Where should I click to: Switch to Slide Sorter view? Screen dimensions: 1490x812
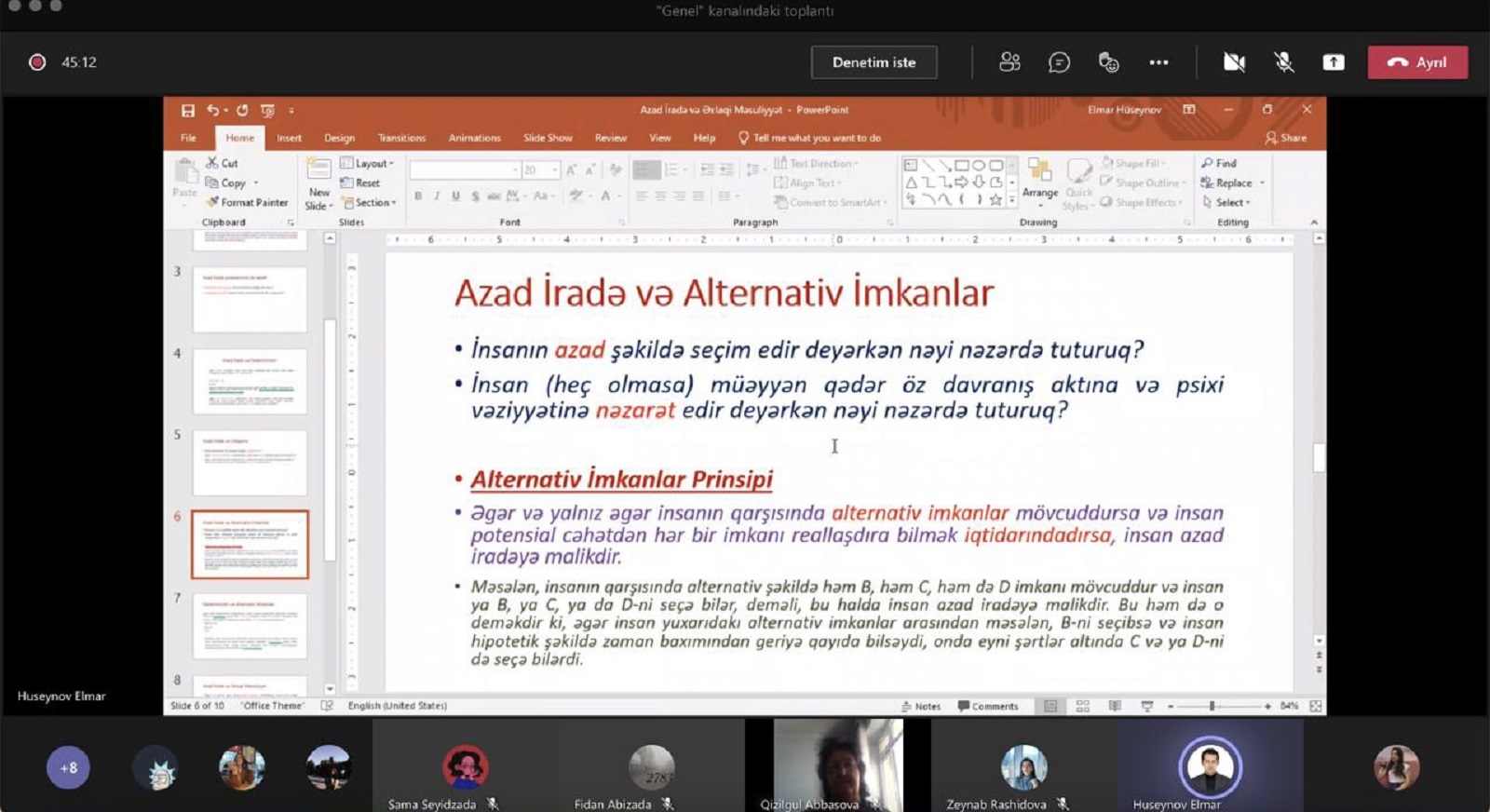(x=1083, y=706)
